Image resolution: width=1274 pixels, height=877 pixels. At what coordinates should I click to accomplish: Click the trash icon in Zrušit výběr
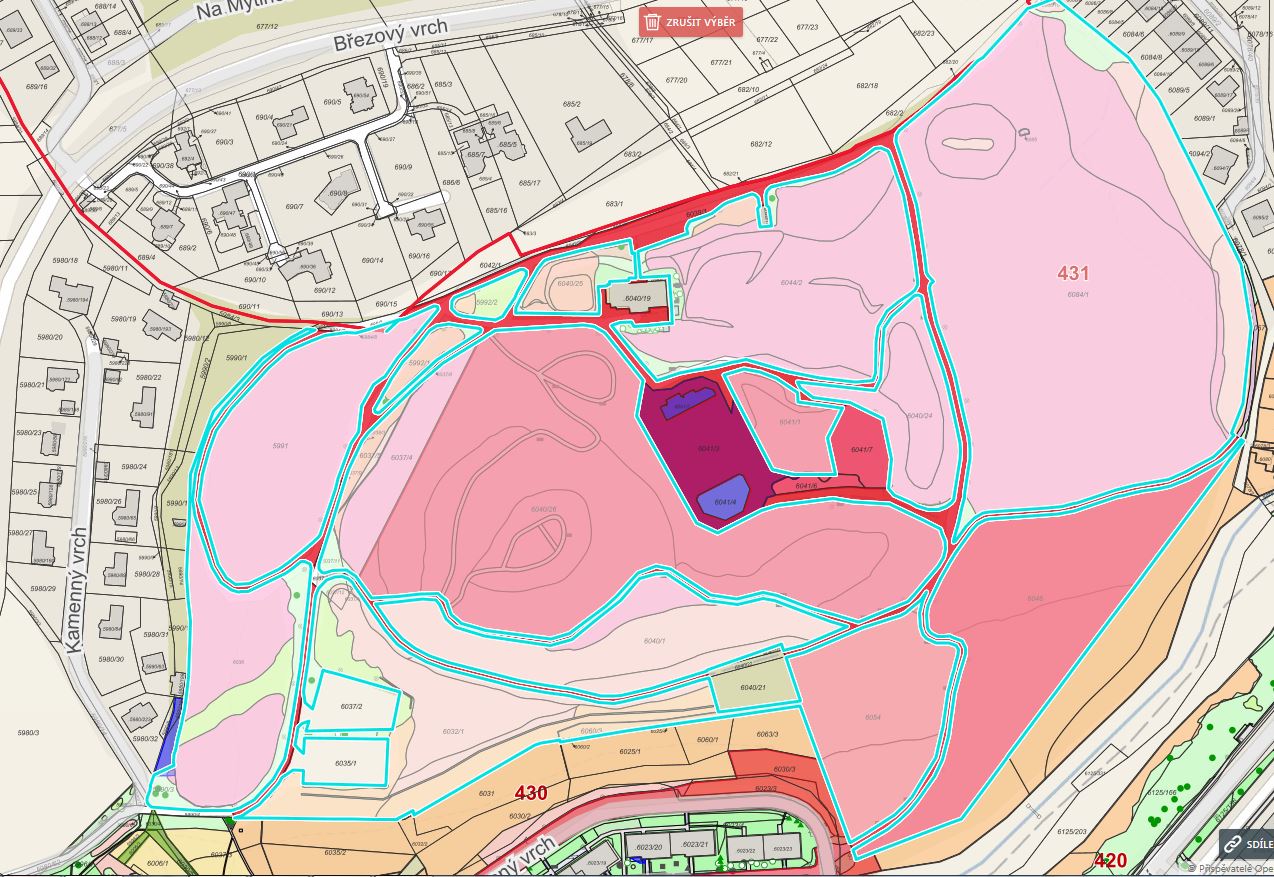pyautogui.click(x=653, y=21)
